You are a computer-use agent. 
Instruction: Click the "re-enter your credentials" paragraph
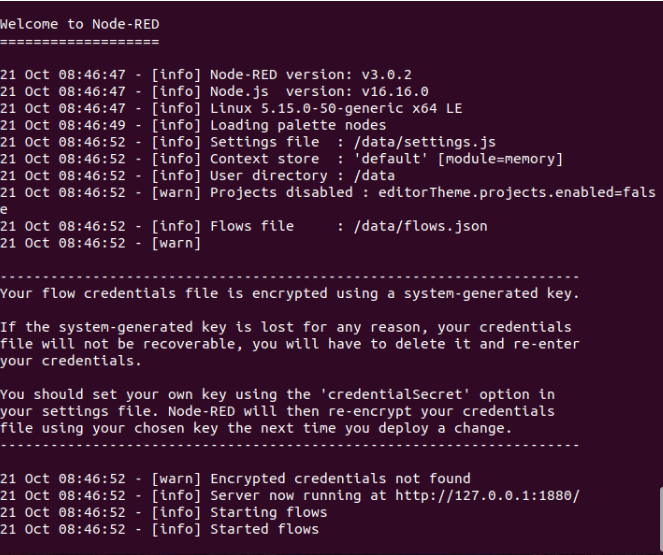tap(290, 344)
